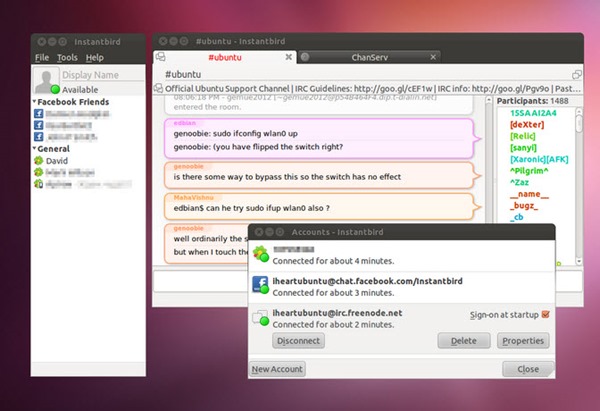Close the #ubuntu tab

pos(289,57)
